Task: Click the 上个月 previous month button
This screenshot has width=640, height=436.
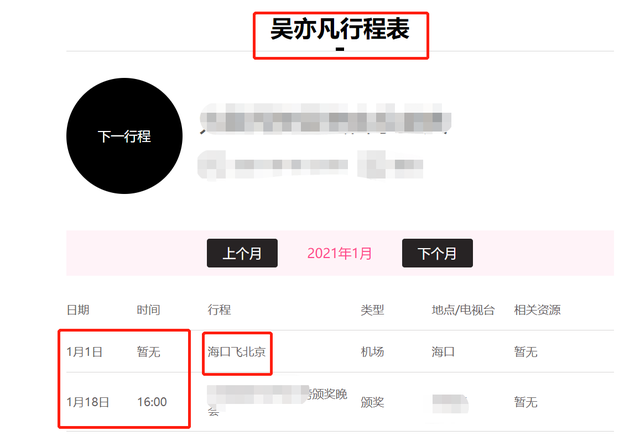Action: coord(242,253)
